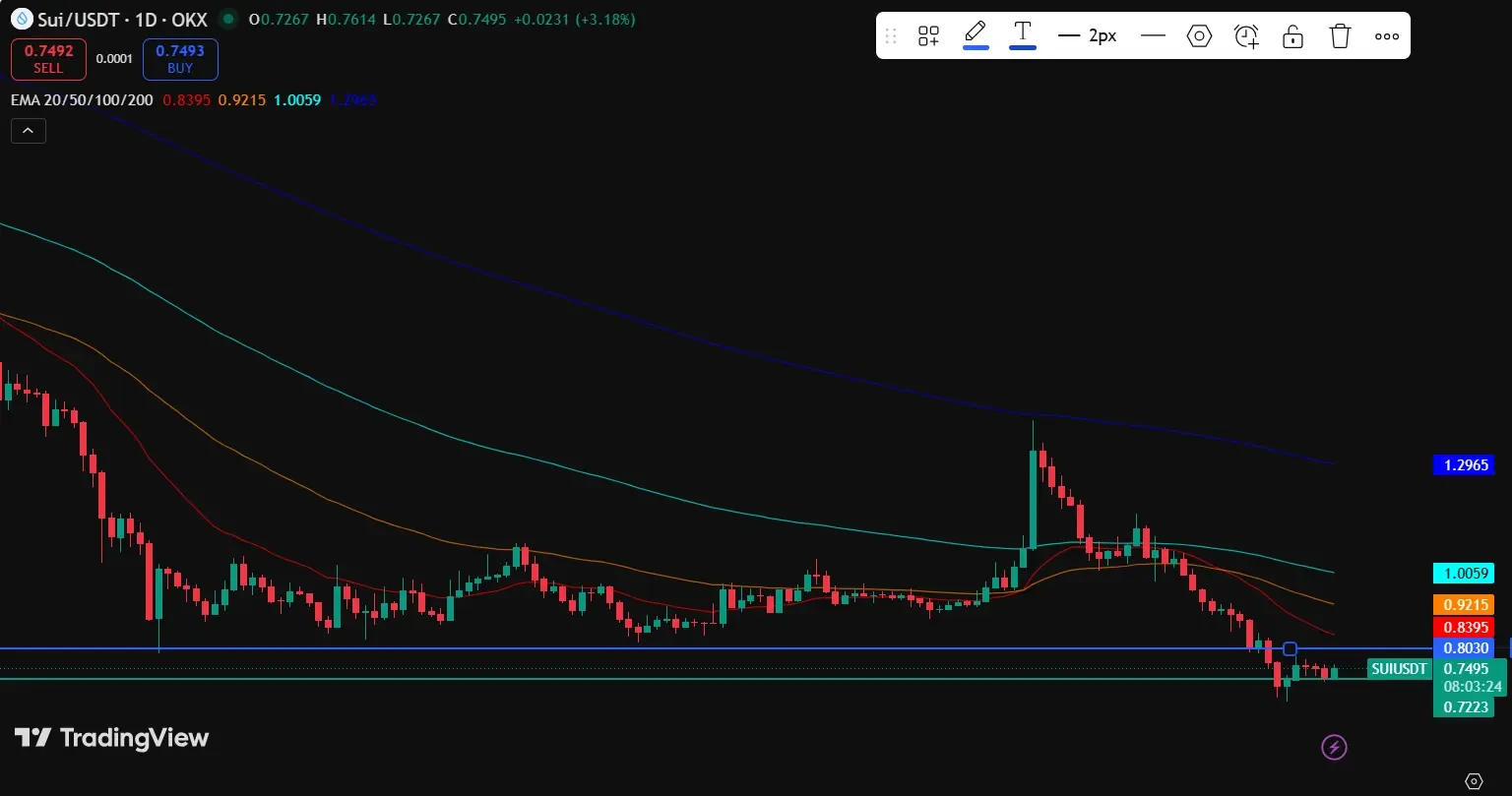The image size is (1512, 796).
Task: Click the Sui coin logo icon
Action: (22, 19)
